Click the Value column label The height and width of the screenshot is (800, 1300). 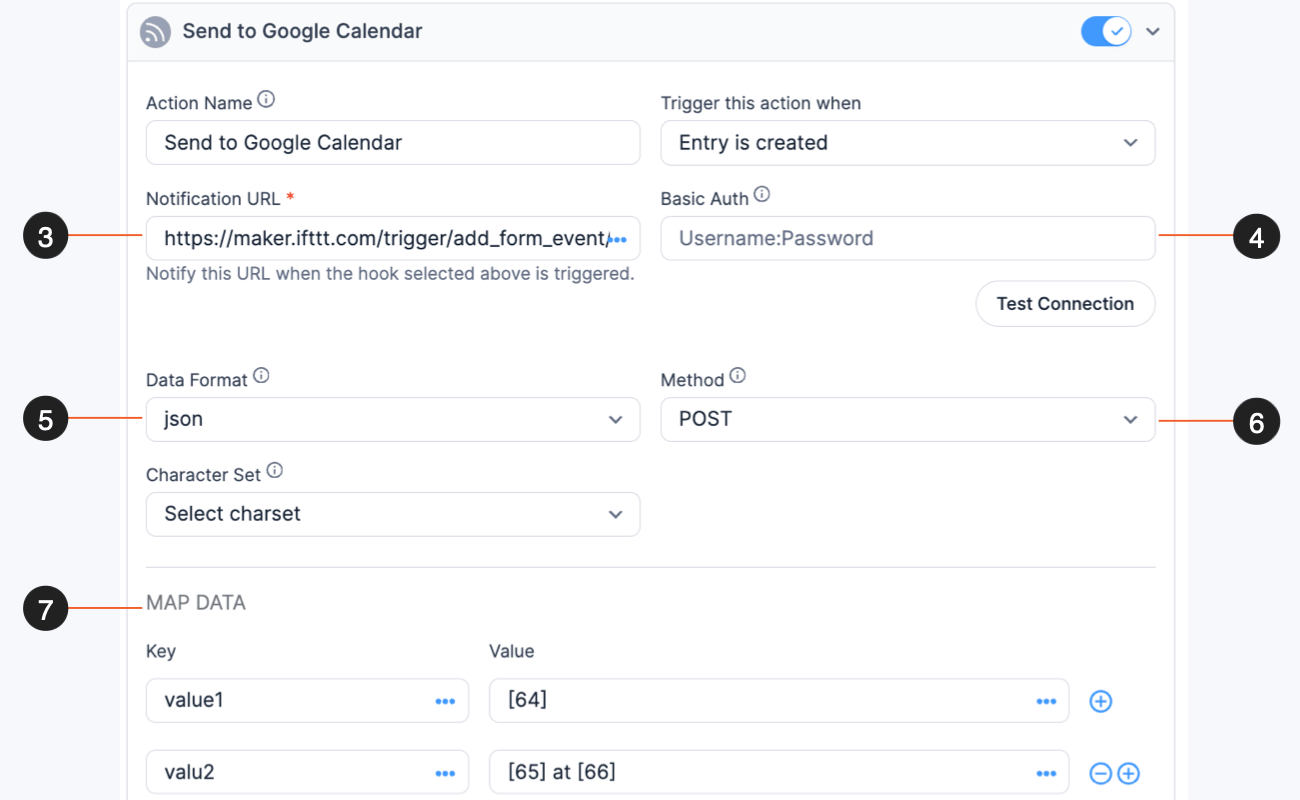coord(512,651)
